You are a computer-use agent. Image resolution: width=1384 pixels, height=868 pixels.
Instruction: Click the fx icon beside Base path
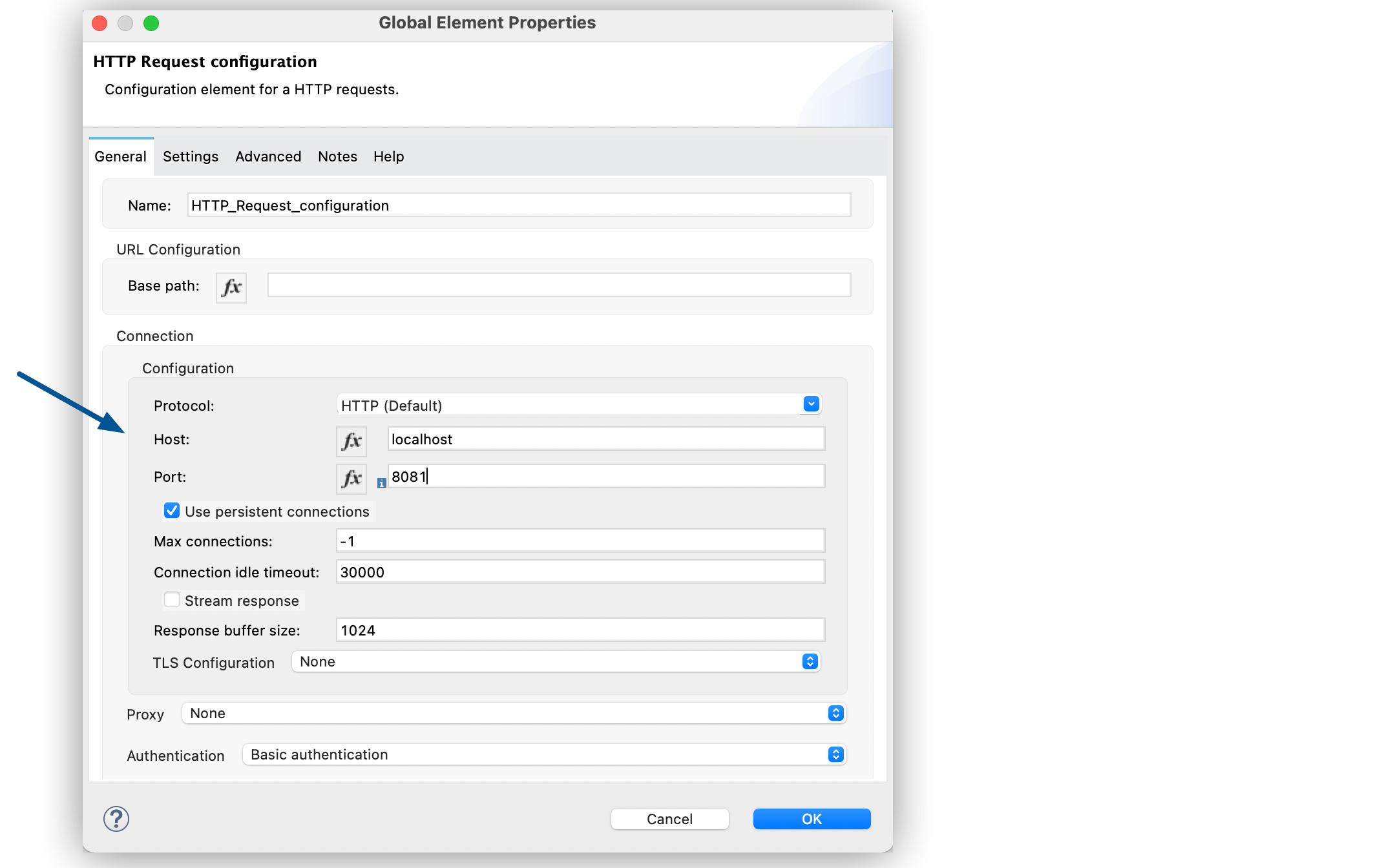[x=231, y=287]
